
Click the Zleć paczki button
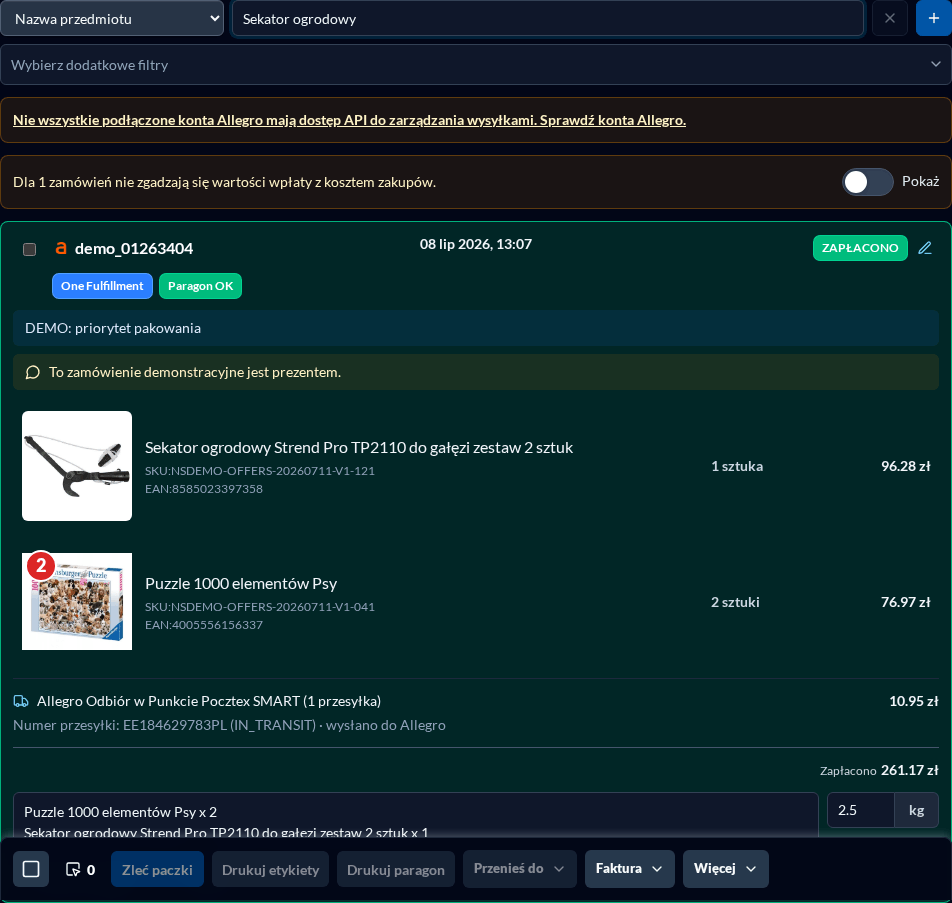tap(157, 870)
